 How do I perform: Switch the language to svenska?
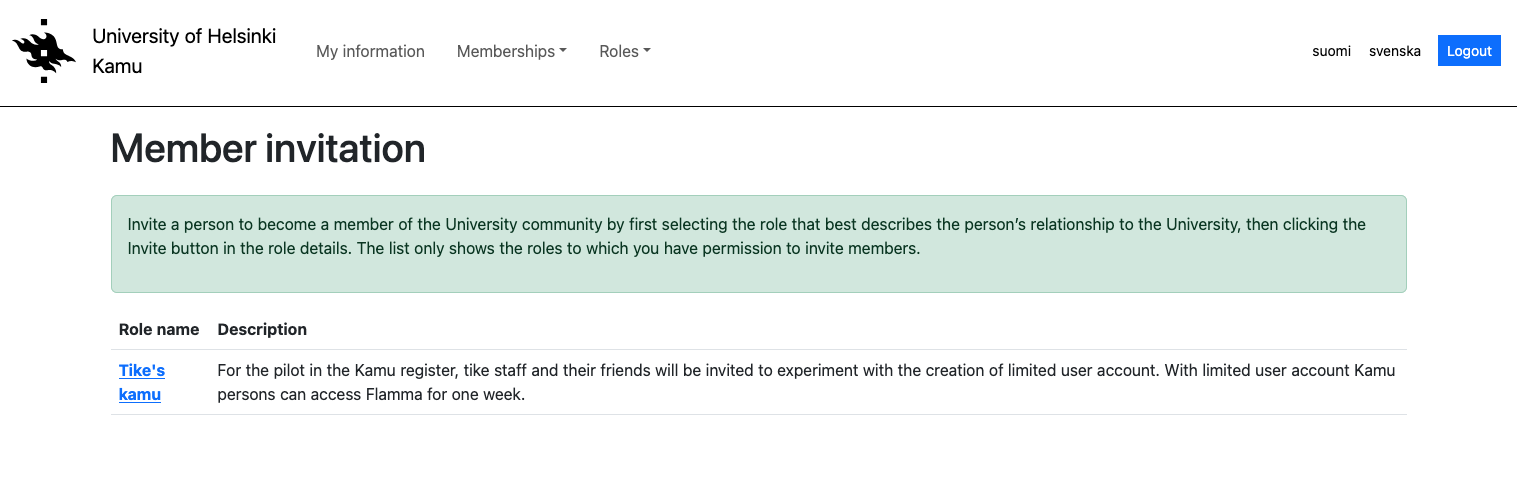(1394, 51)
